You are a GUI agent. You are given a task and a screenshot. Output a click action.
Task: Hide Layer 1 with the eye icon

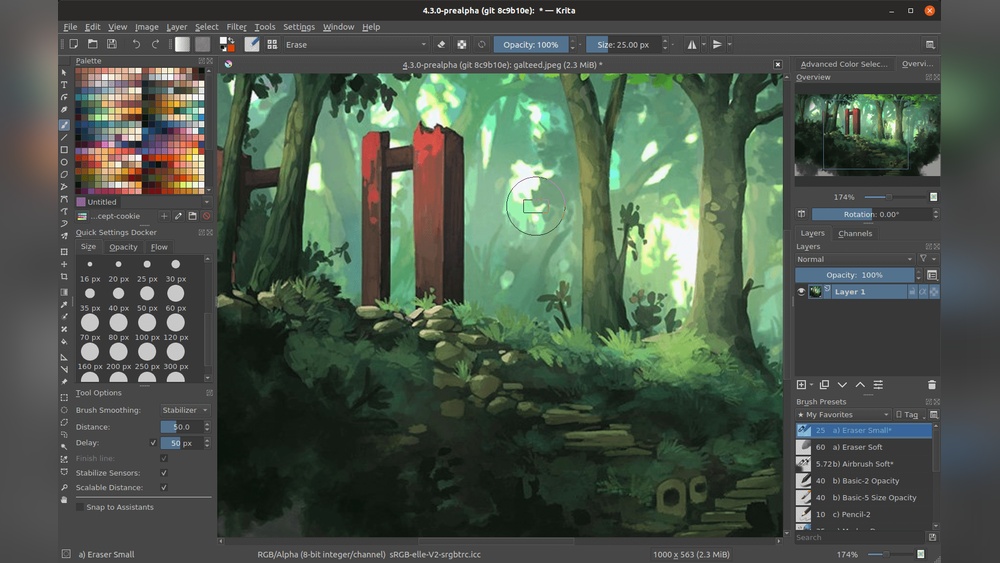pyautogui.click(x=801, y=291)
